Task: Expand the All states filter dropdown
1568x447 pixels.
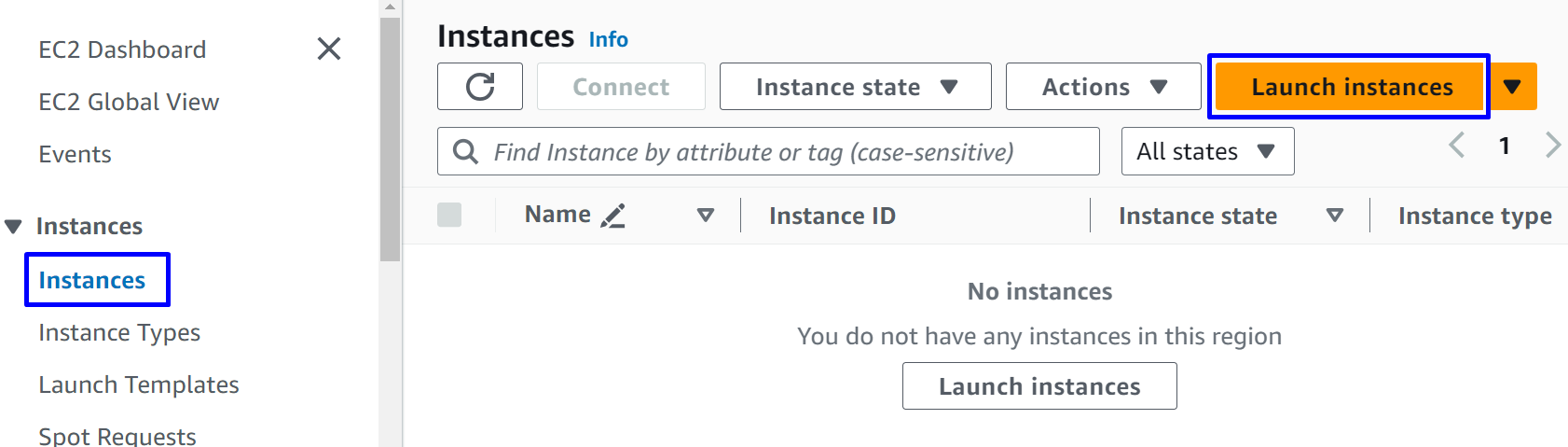Action: [x=1207, y=151]
